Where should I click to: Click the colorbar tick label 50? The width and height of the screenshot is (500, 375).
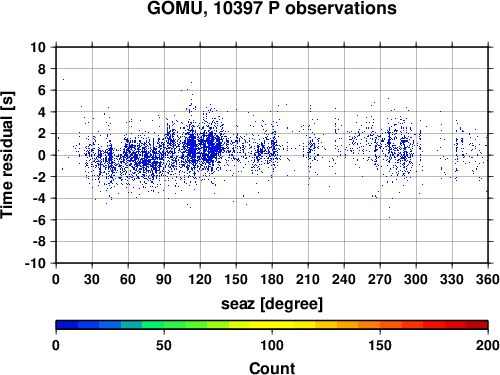164,346
